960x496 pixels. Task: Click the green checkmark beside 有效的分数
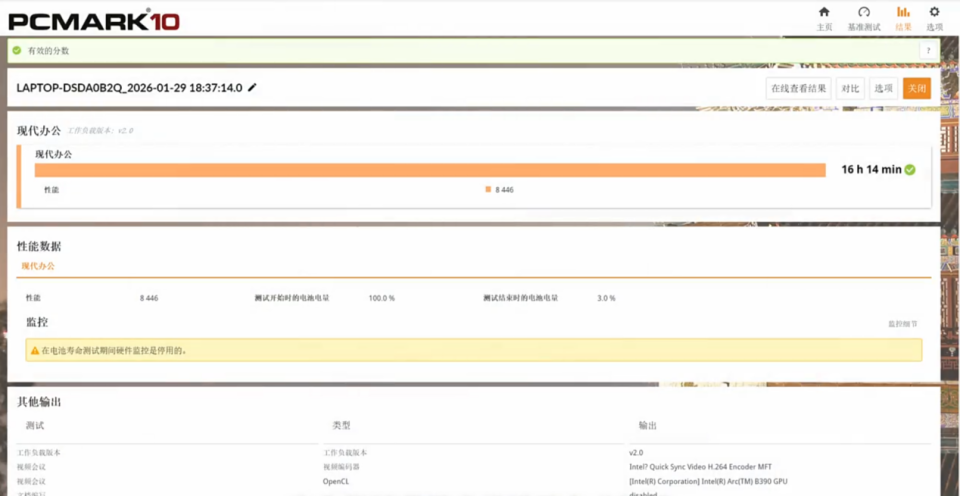[17, 50]
